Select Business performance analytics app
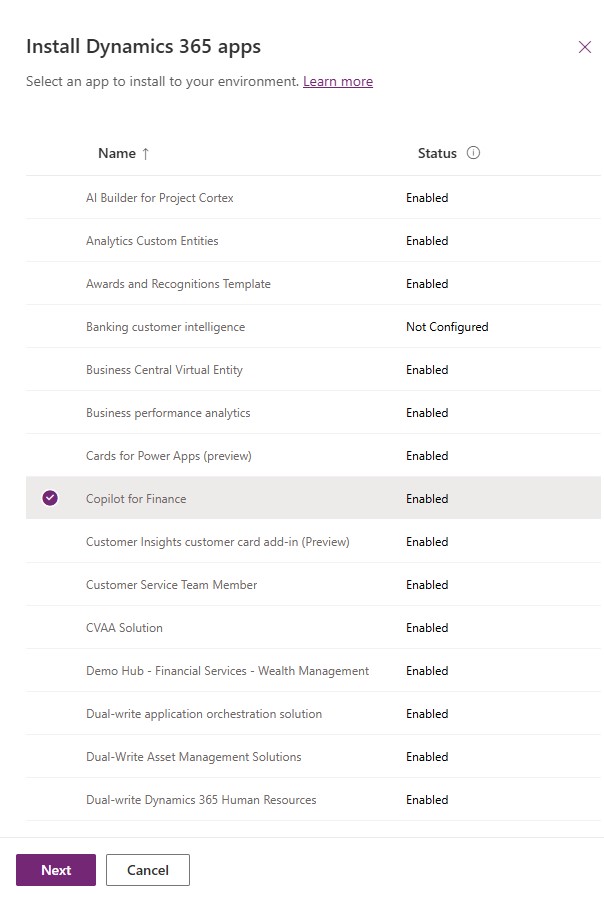The width and height of the screenshot is (604, 902). pos(314,412)
